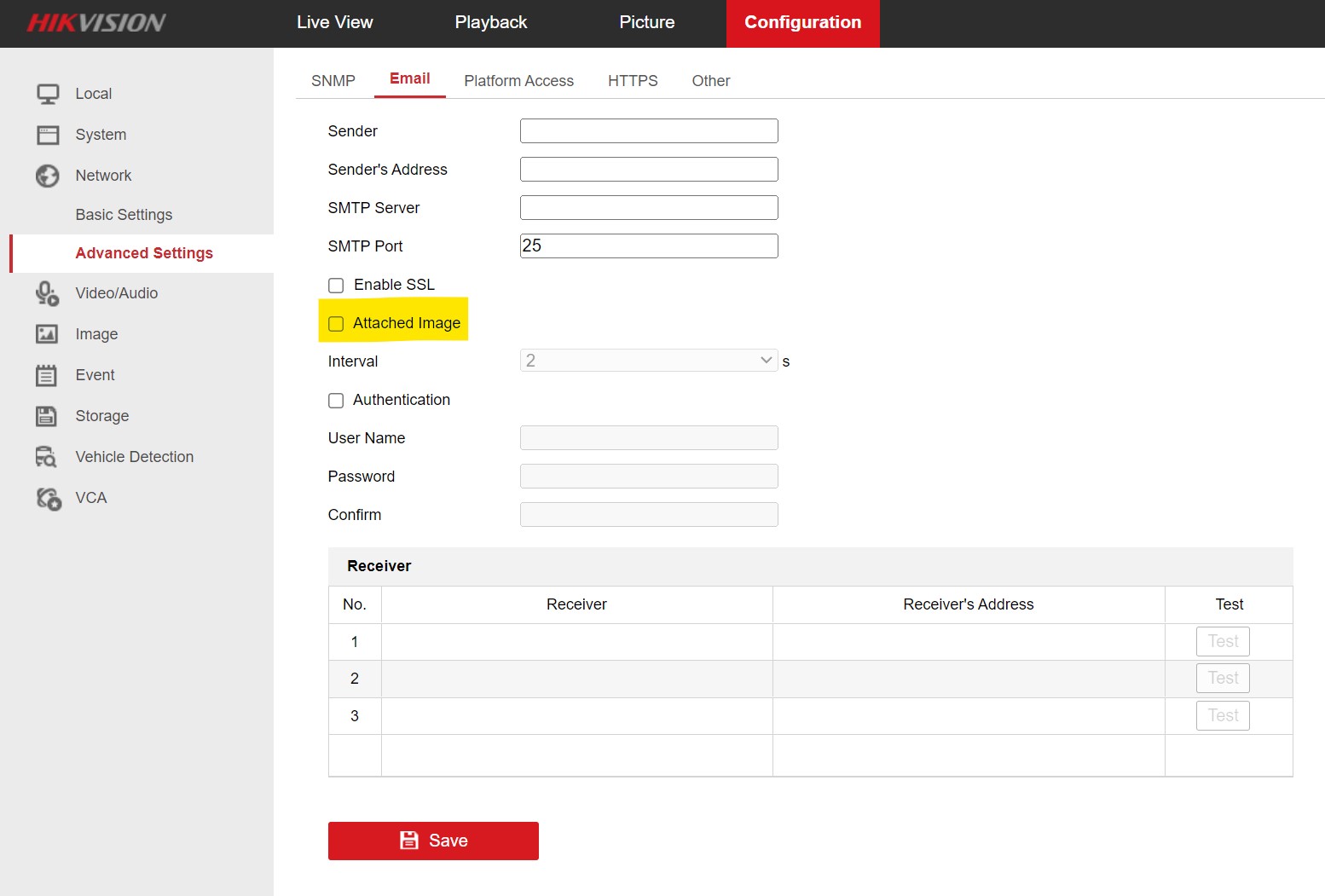Viewport: 1325px width, 896px height.
Task: Enable the SSL checkbox
Action: [335, 285]
